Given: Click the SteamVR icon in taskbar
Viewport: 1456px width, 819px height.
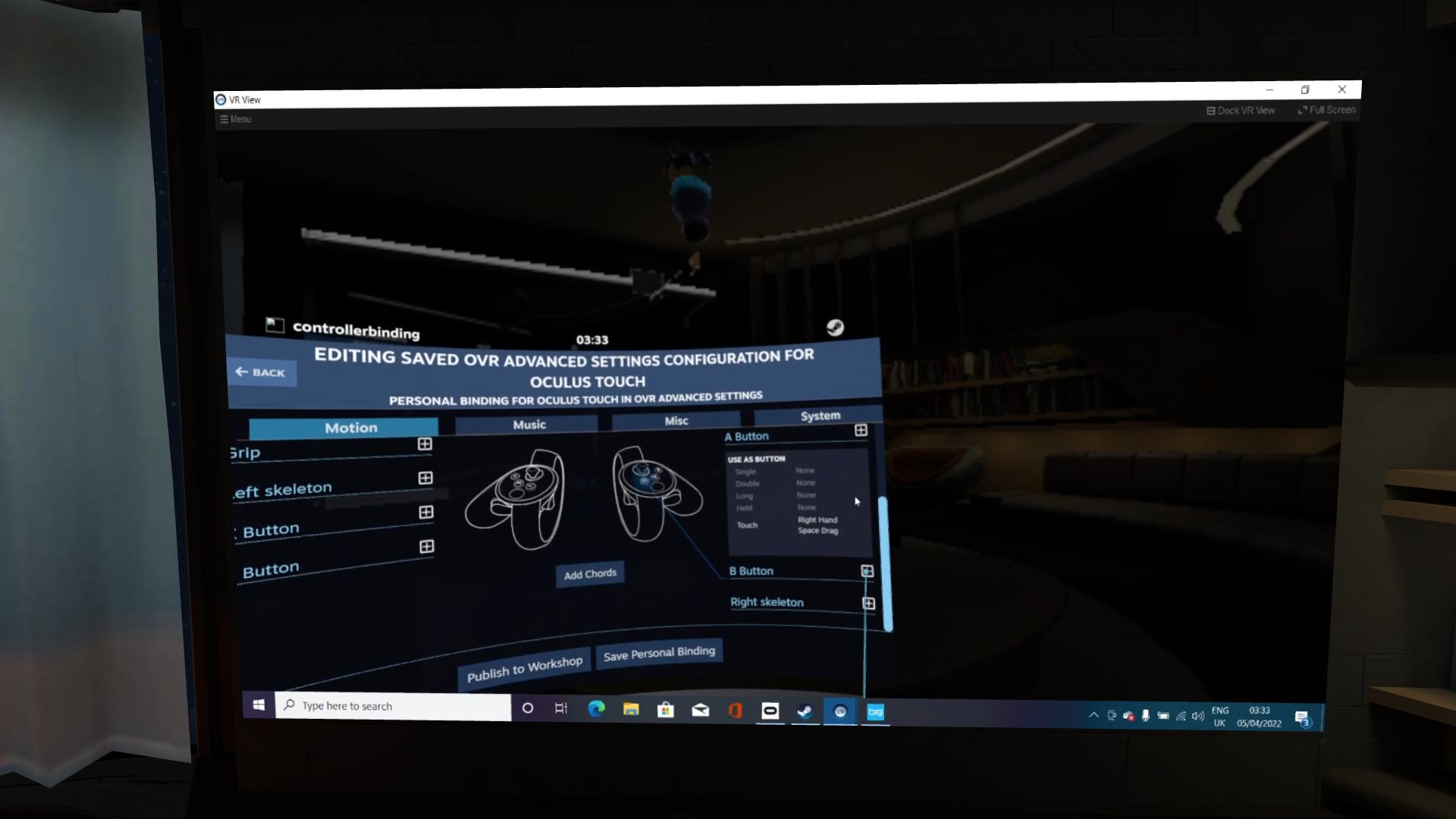Looking at the screenshot, I should [x=840, y=711].
